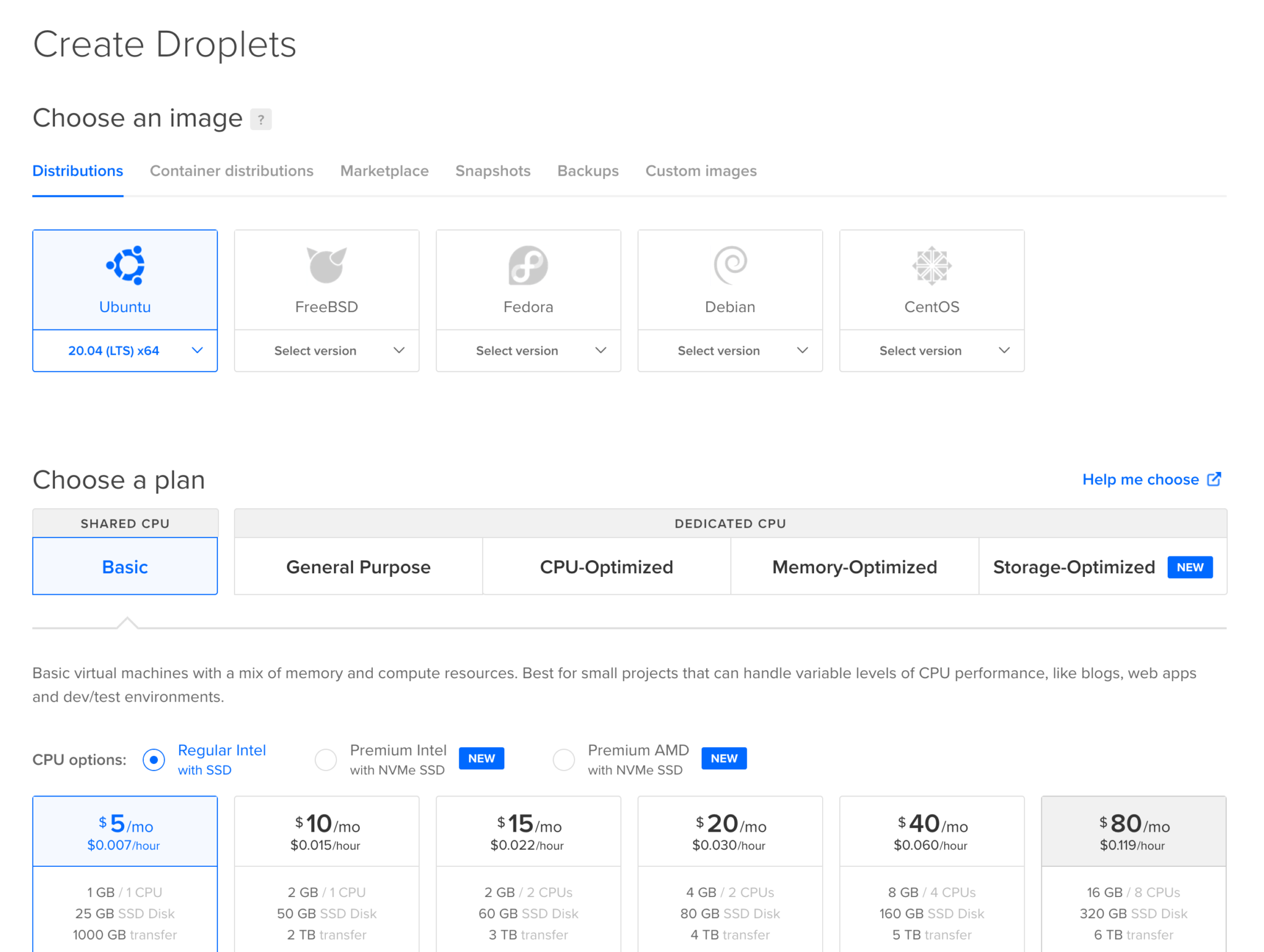Screen dimensions: 1264x952
Task: Select the Ubuntu distribution logo
Action: 125,266
